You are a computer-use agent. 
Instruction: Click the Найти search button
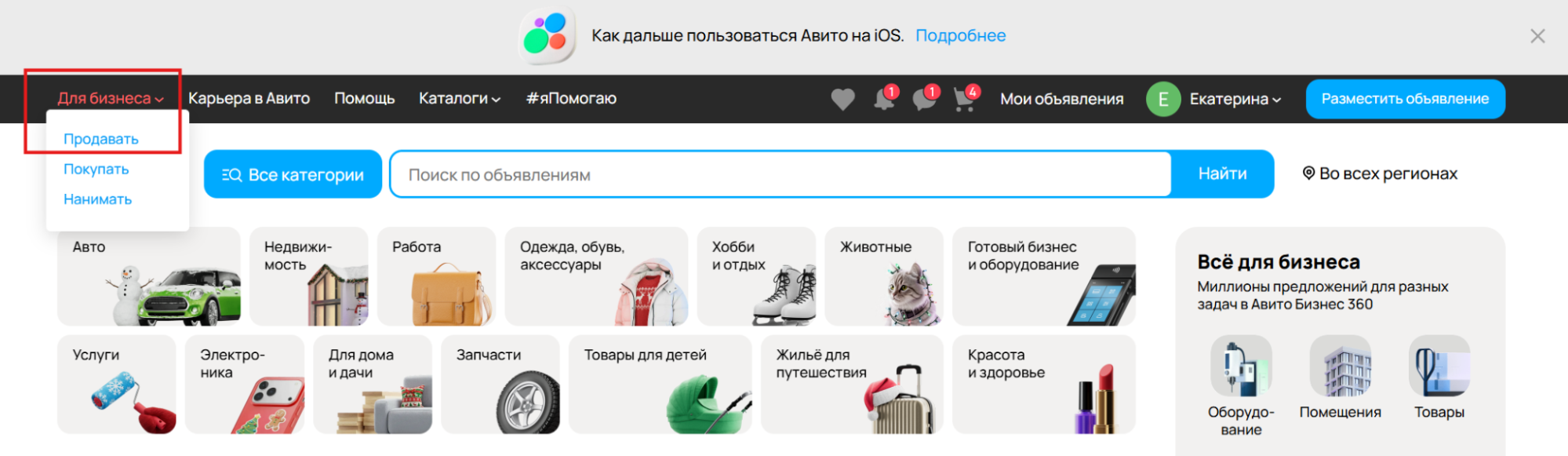pos(1222,174)
